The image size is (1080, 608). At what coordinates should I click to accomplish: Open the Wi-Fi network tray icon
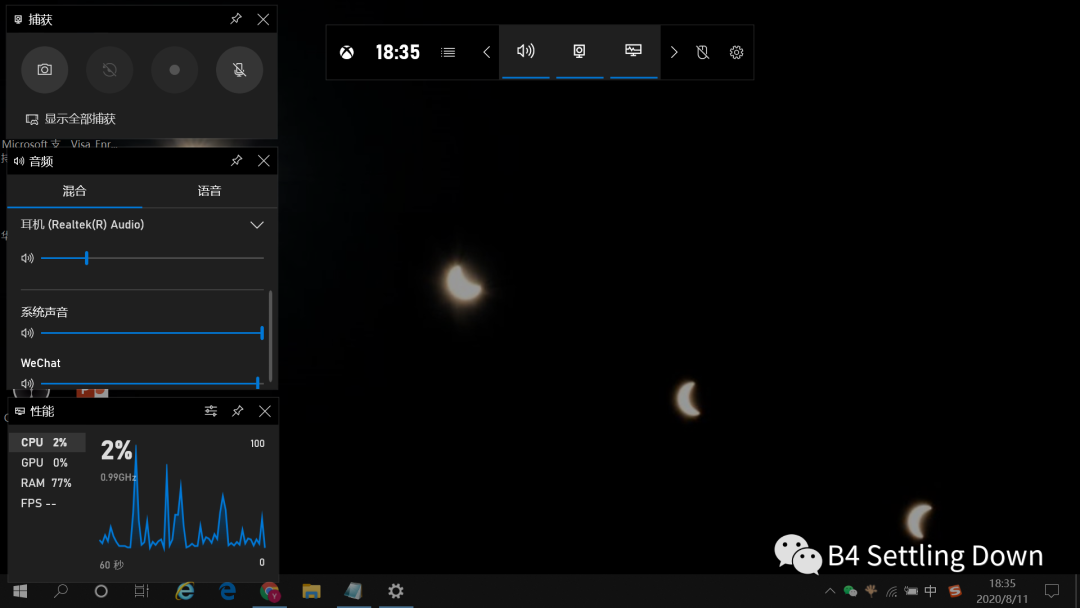tap(891, 591)
